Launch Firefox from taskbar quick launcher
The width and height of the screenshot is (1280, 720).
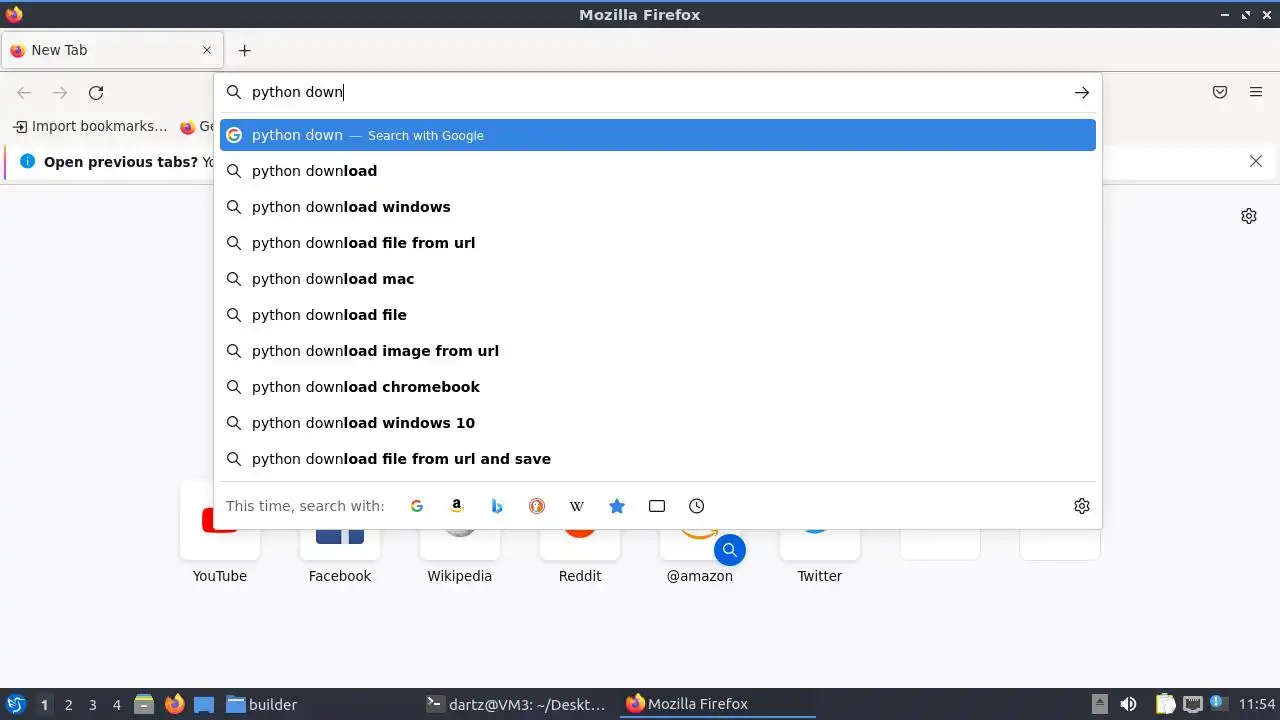click(174, 704)
